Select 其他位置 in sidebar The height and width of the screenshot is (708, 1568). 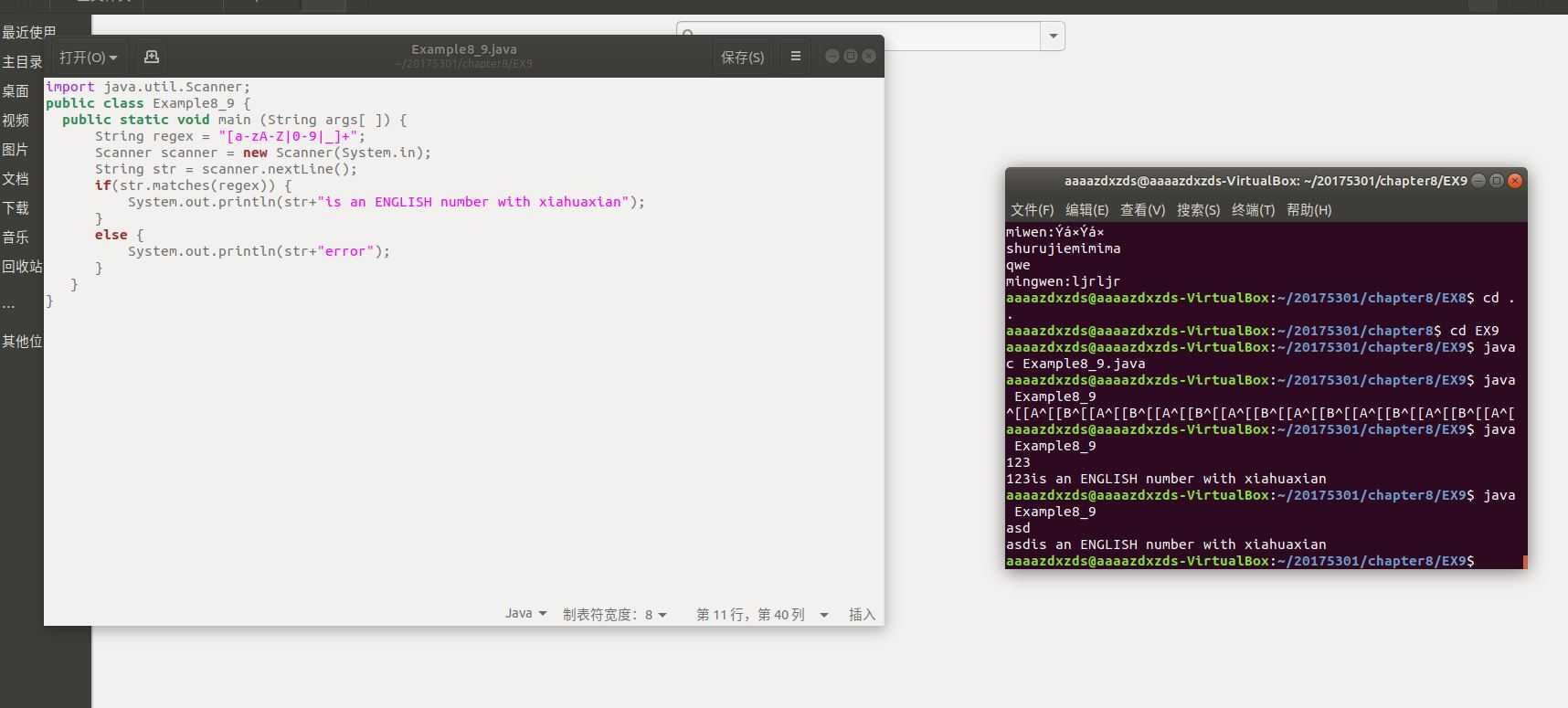click(x=22, y=342)
